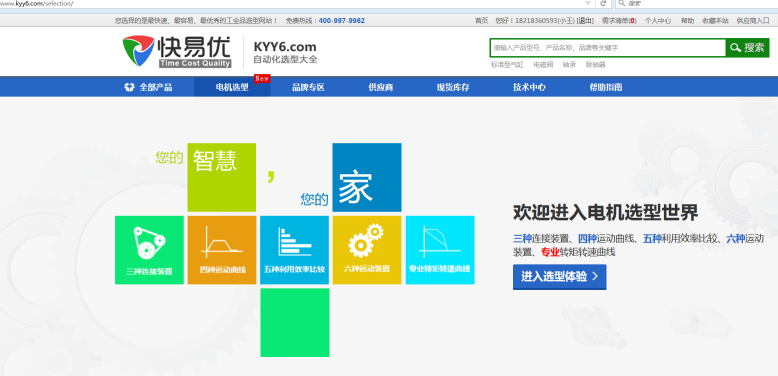Open the 电机选型 navigation tab

[232, 87]
